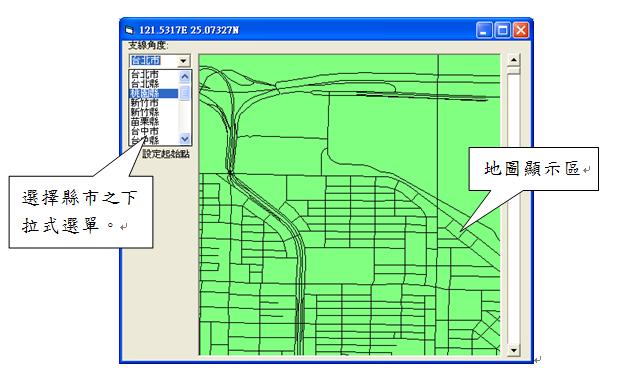Click the 設定起始點 button
This screenshot has width=617, height=370.
coord(166,154)
